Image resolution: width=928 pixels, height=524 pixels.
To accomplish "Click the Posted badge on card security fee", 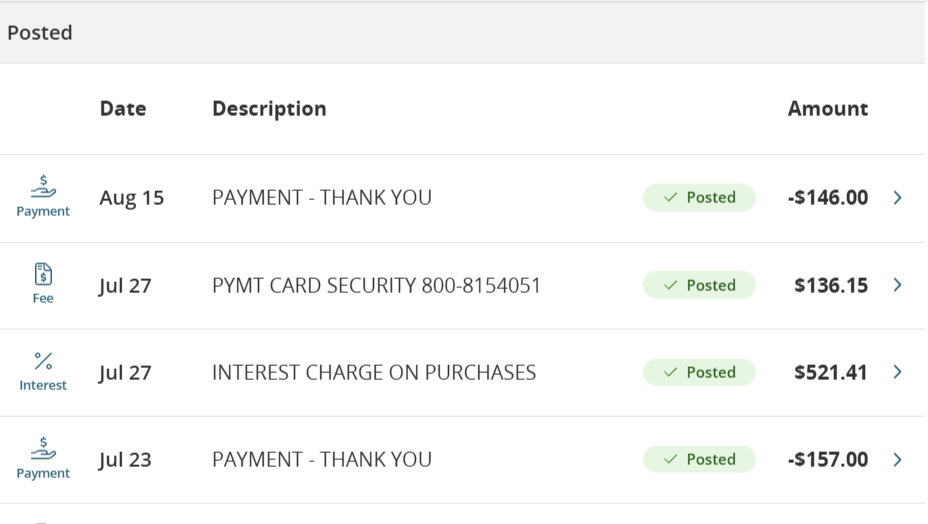I will tap(699, 285).
